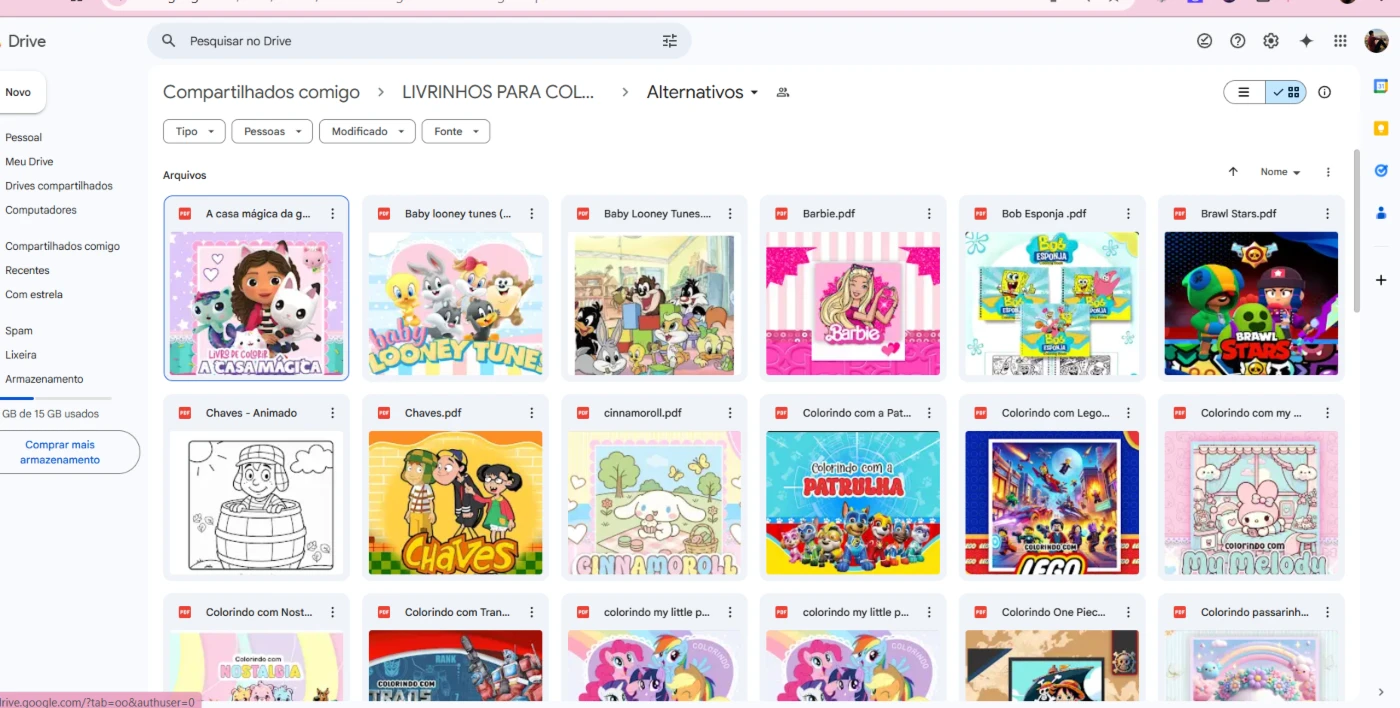Image resolution: width=1400 pixels, height=708 pixels.
Task: Open Drives compartilhados in the sidebar
Action: [x=59, y=186]
